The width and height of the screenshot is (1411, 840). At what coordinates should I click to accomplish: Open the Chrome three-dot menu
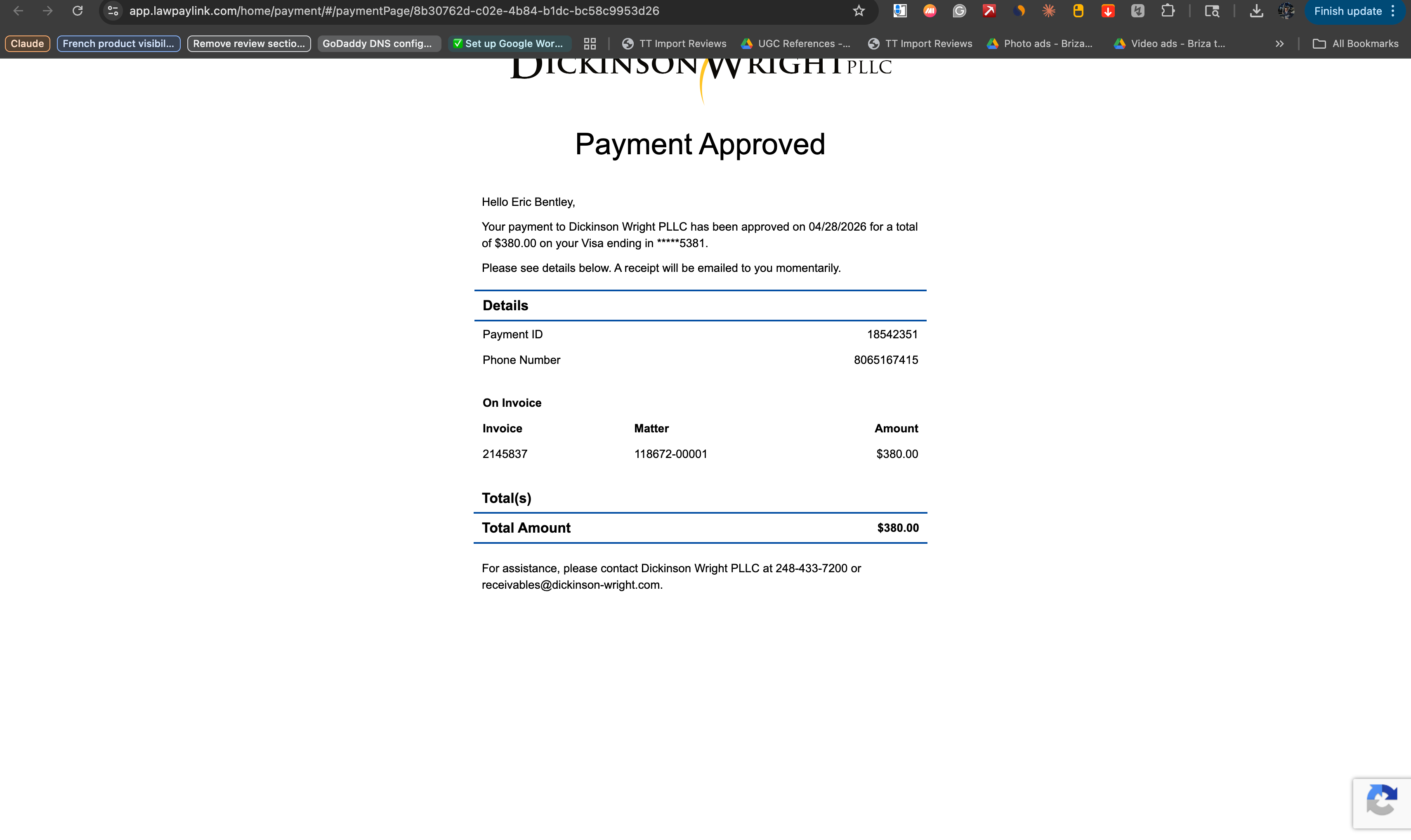pos(1393,11)
